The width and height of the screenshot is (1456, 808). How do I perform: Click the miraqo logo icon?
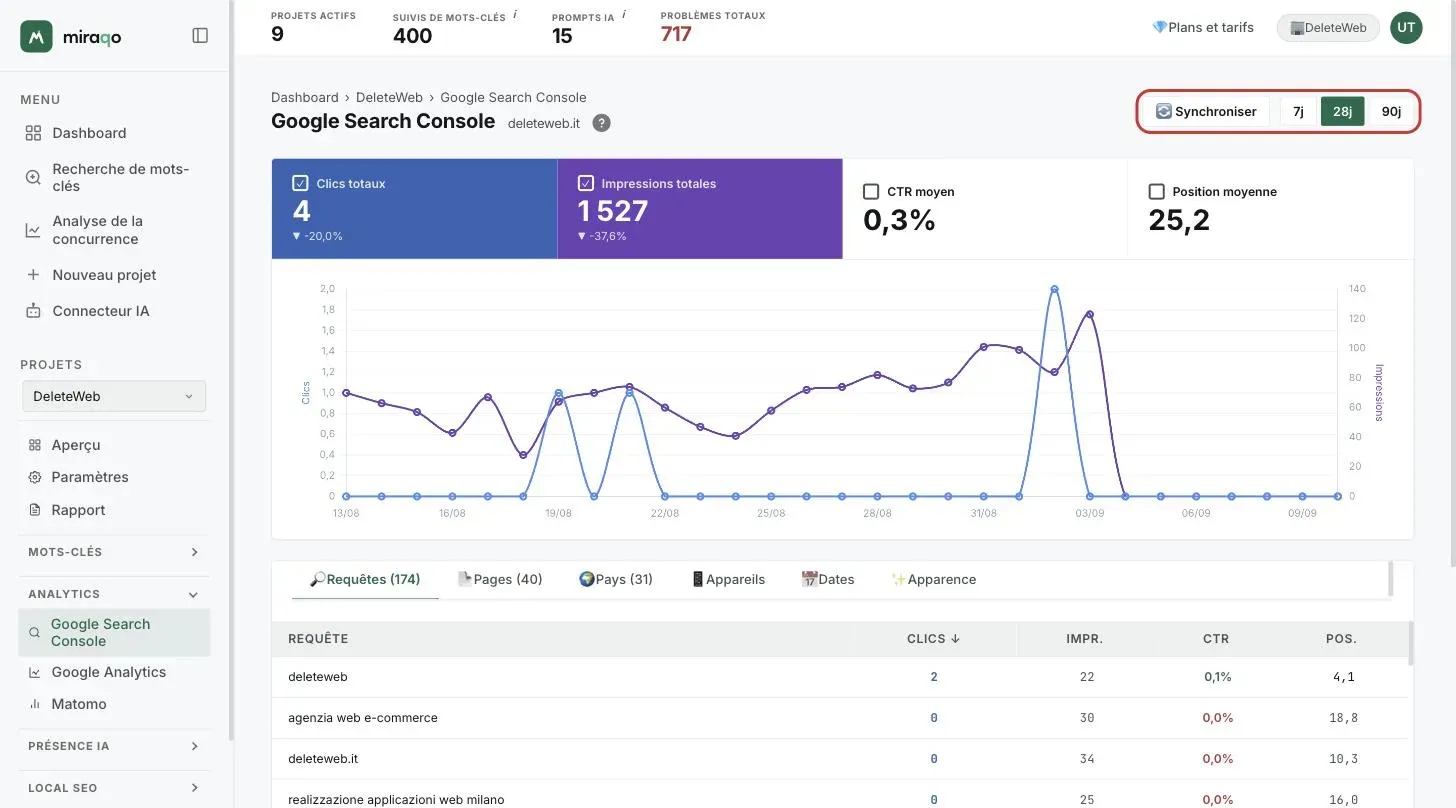click(36, 36)
